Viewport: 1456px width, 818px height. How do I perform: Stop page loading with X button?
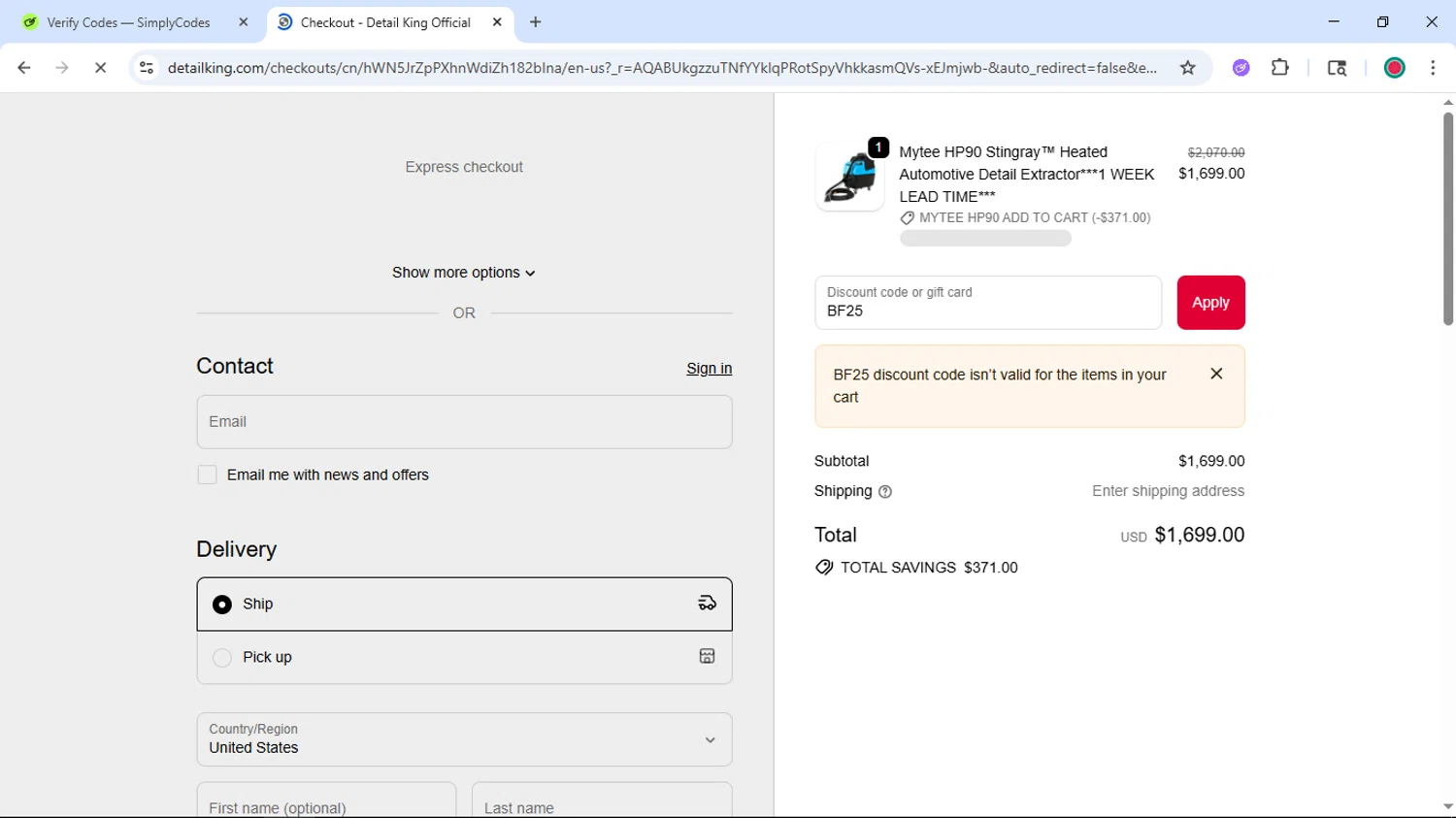100,68
